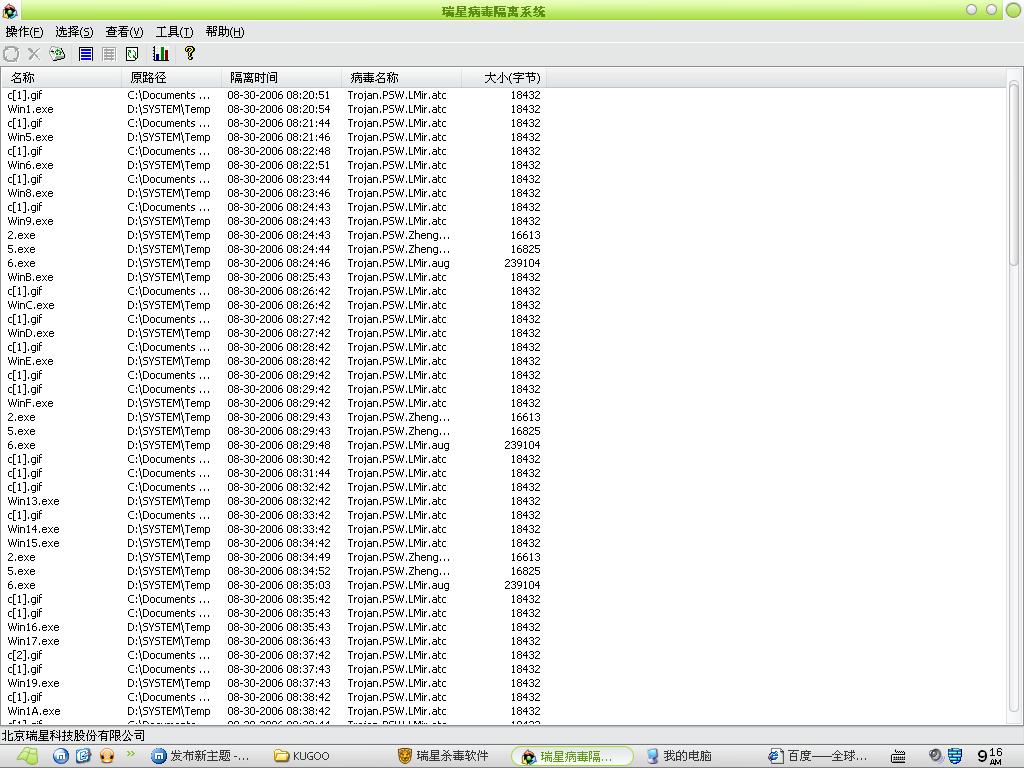Click the delete X toolbar icon

coord(34,54)
